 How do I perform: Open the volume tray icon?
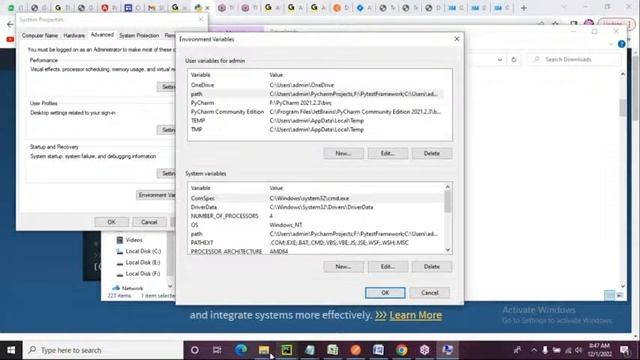(x=578, y=350)
